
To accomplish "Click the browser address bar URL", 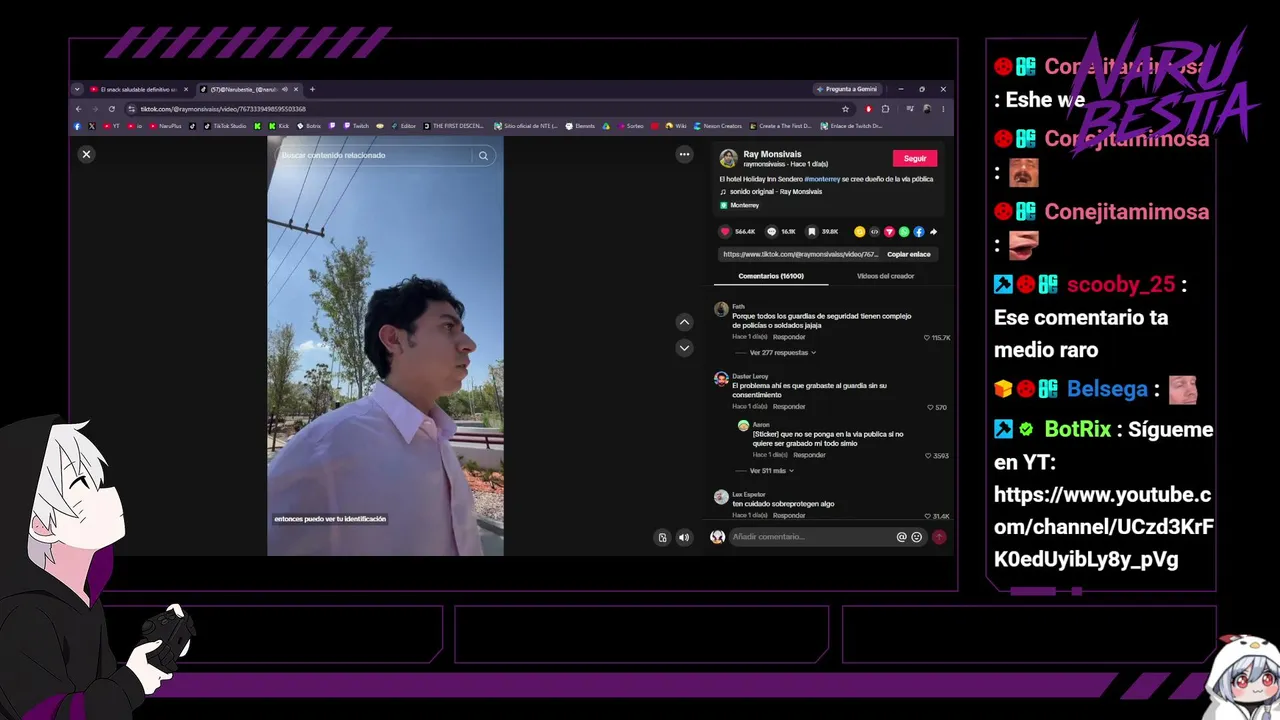I will point(223,109).
